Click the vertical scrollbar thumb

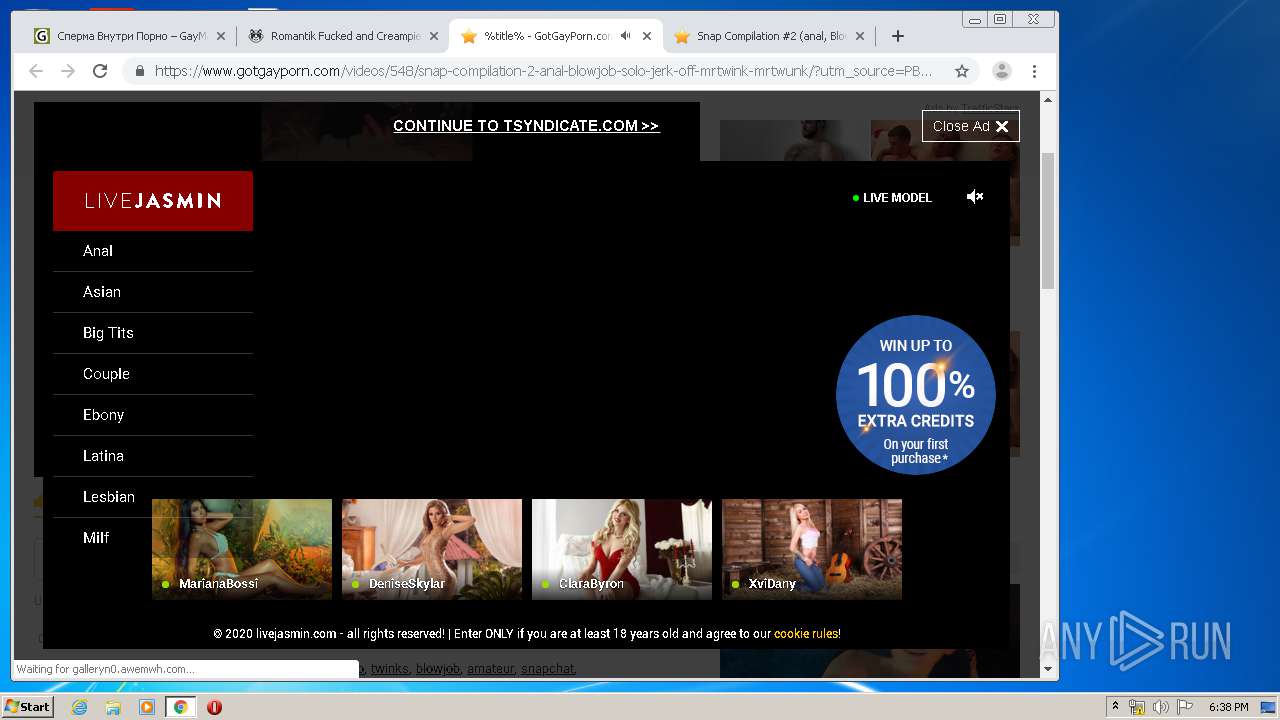[1048, 220]
